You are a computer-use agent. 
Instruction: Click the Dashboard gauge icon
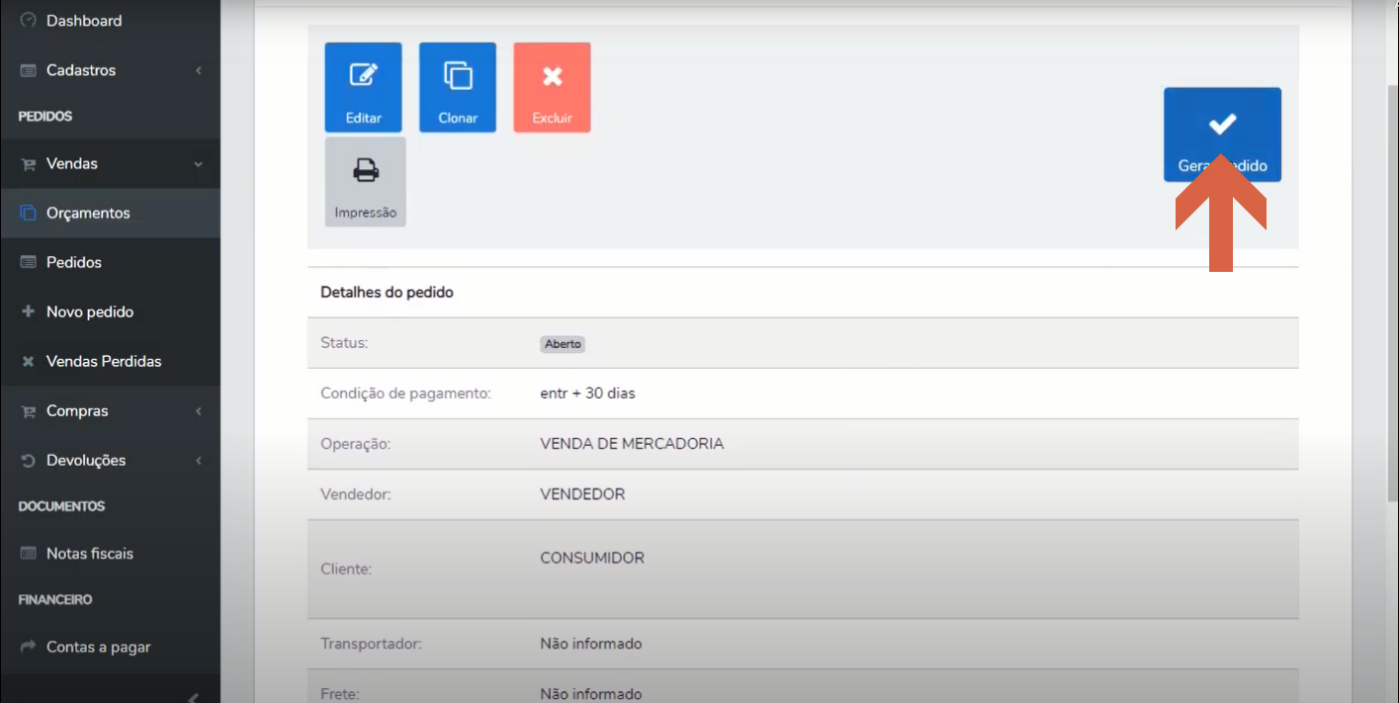[28, 20]
